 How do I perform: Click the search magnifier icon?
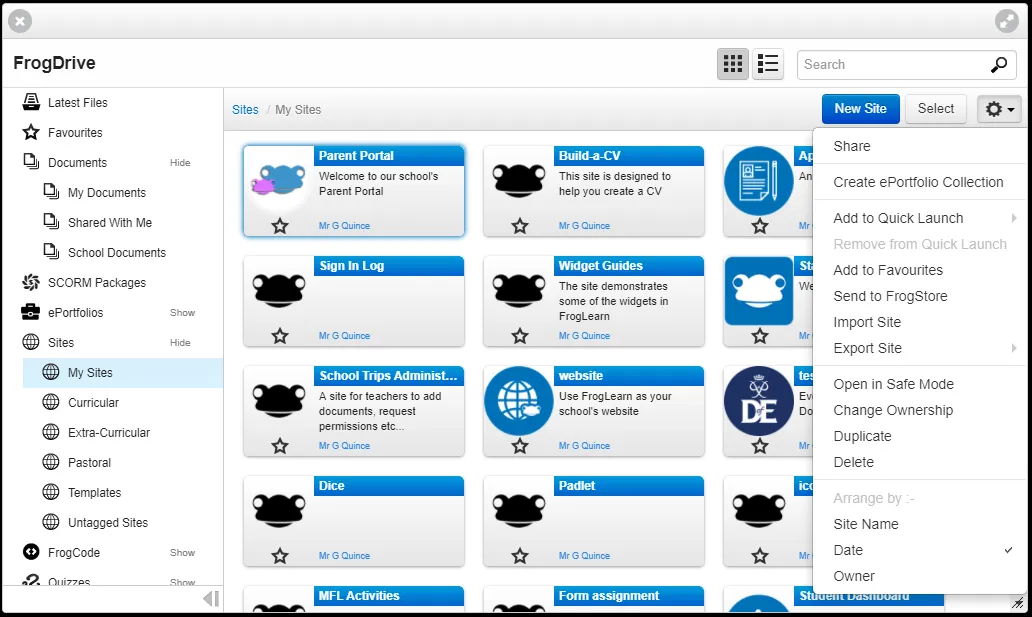pos(998,65)
